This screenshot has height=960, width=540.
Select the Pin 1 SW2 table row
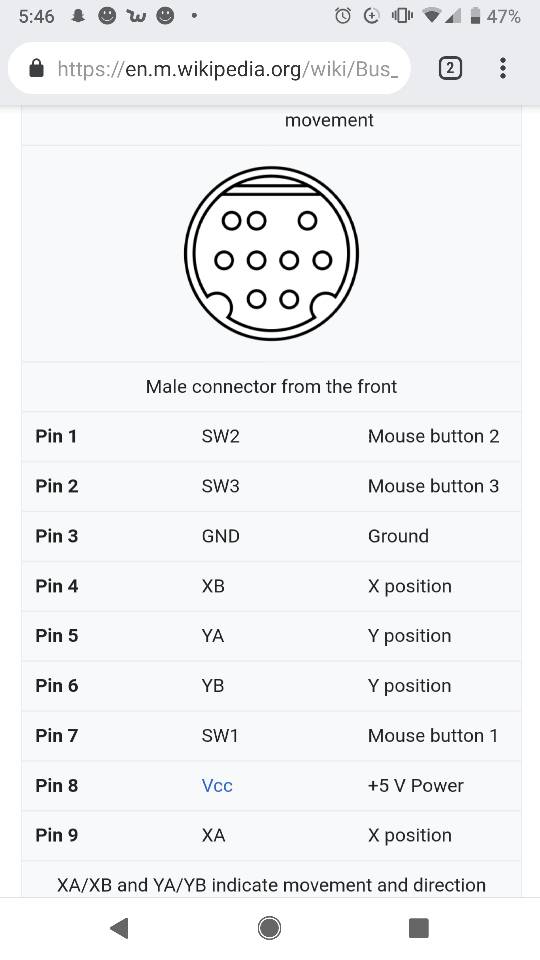(x=271, y=437)
